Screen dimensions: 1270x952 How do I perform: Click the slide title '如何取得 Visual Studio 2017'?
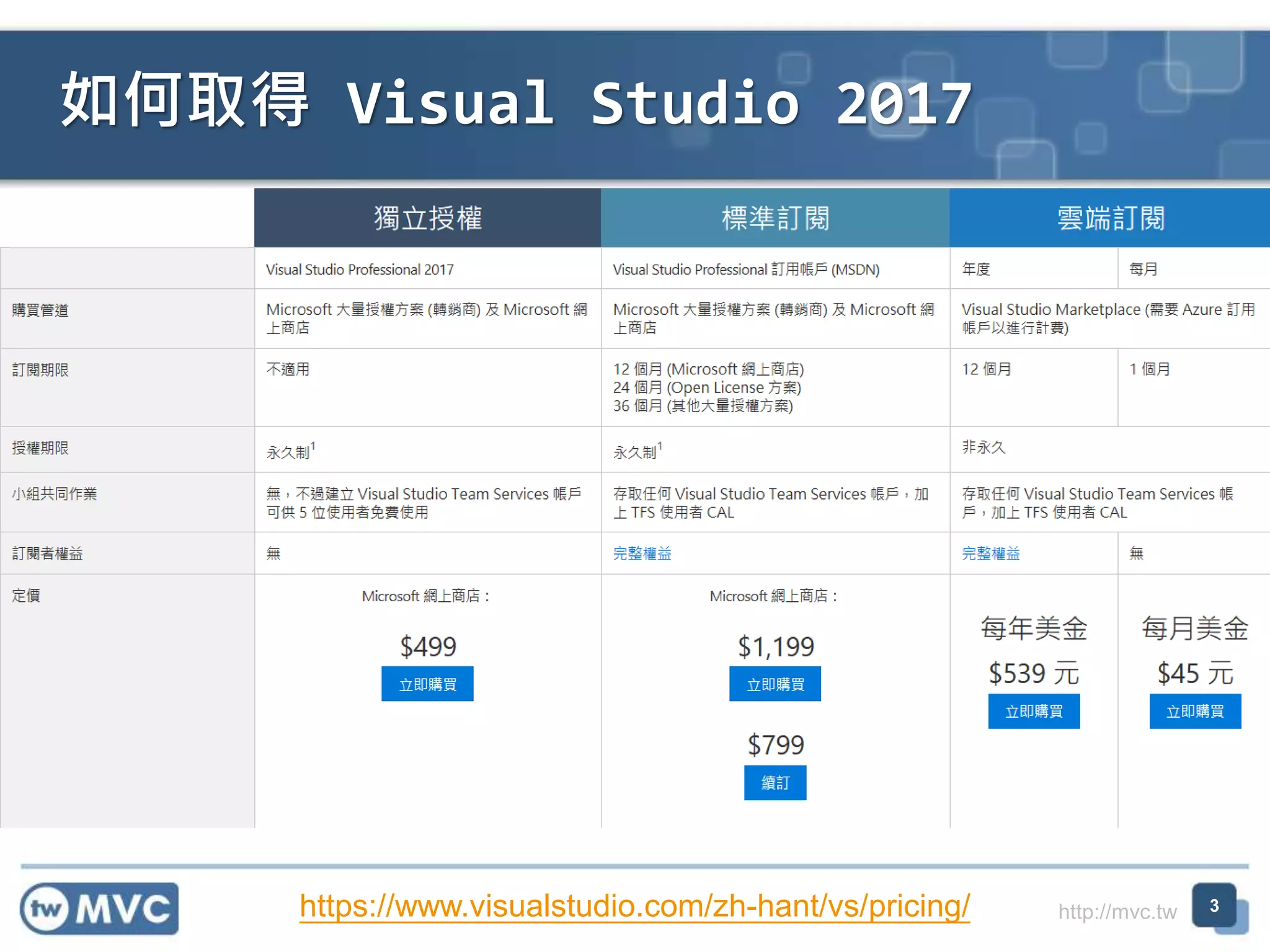pyautogui.click(x=516, y=101)
